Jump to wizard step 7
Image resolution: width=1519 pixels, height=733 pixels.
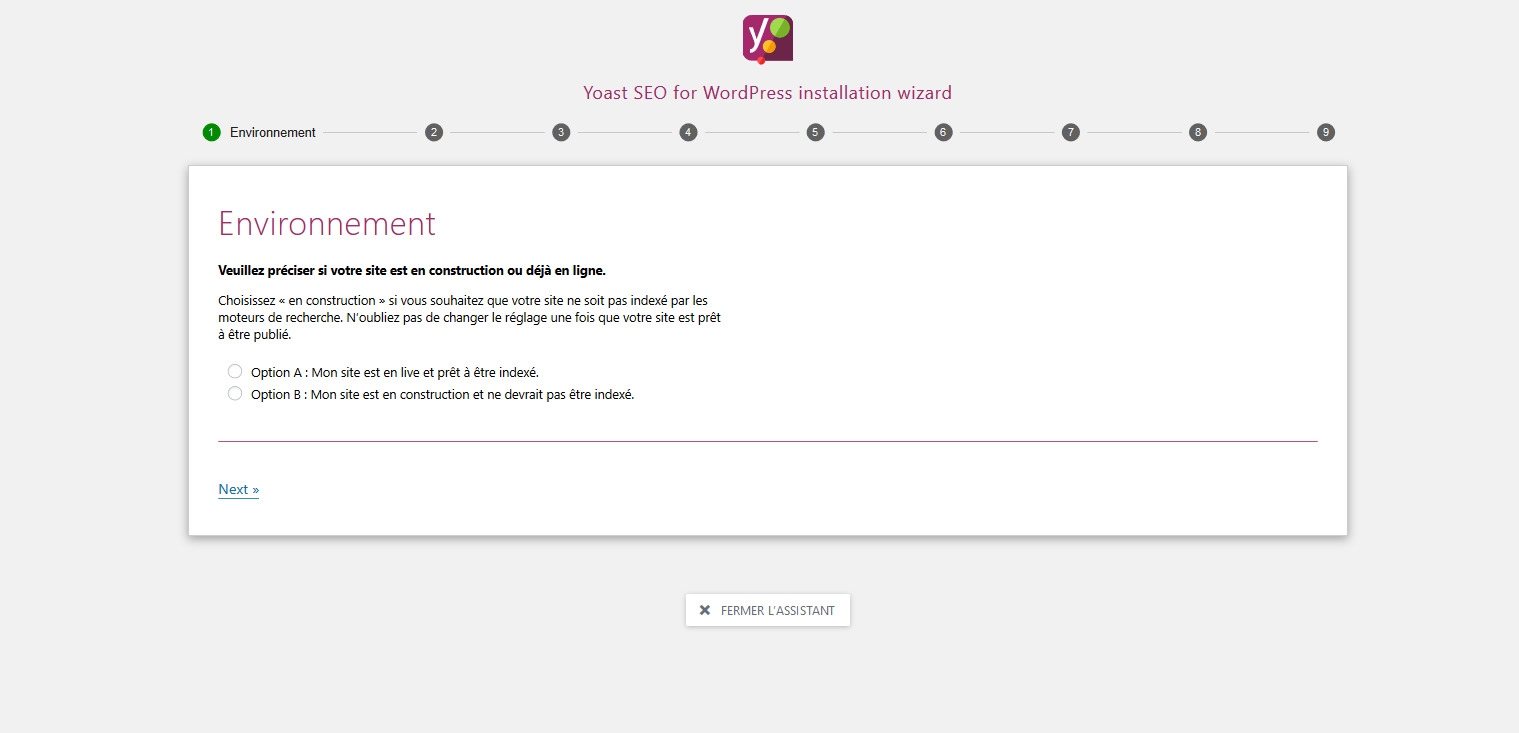(x=1071, y=132)
